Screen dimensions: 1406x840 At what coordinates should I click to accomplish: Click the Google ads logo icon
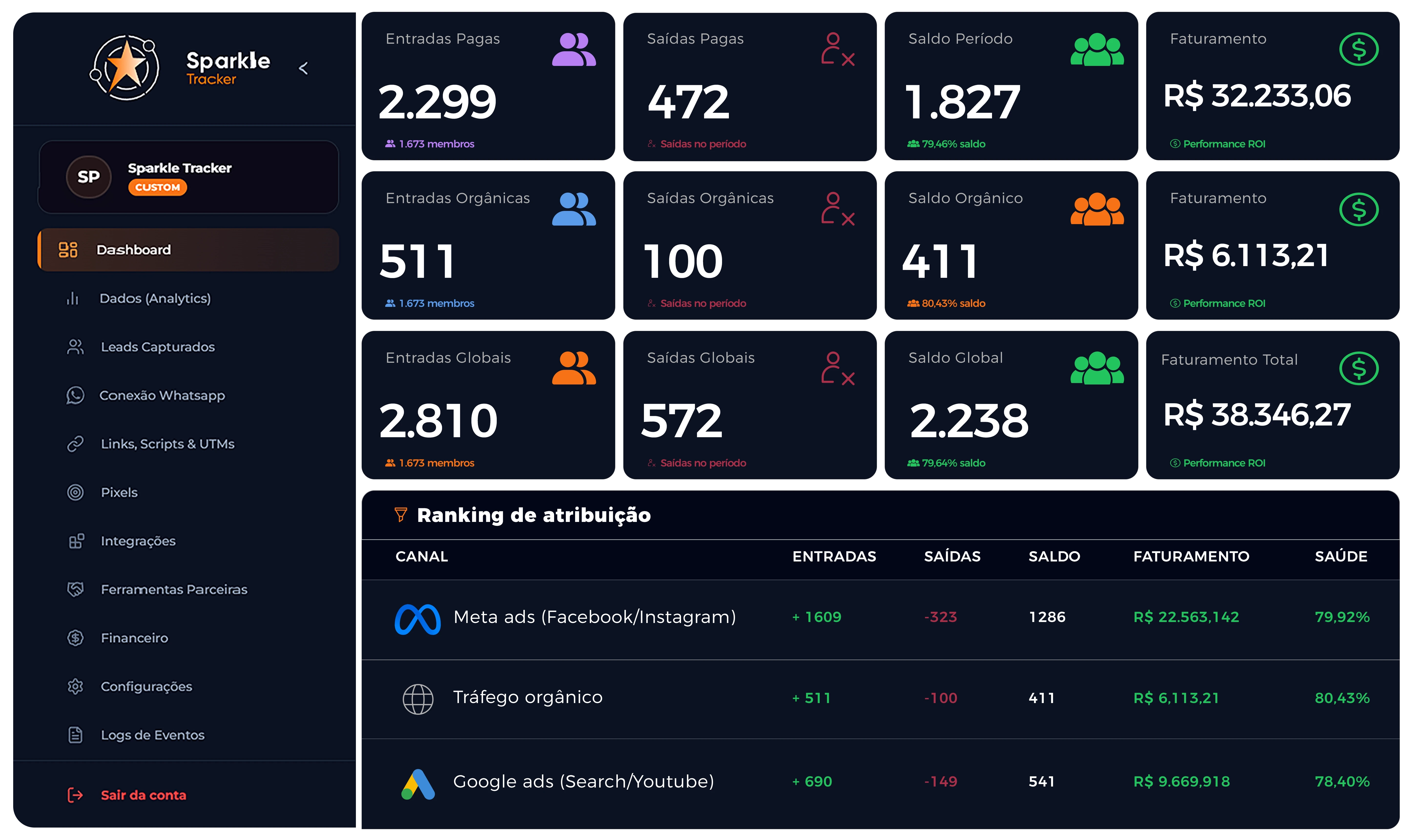coord(418,783)
